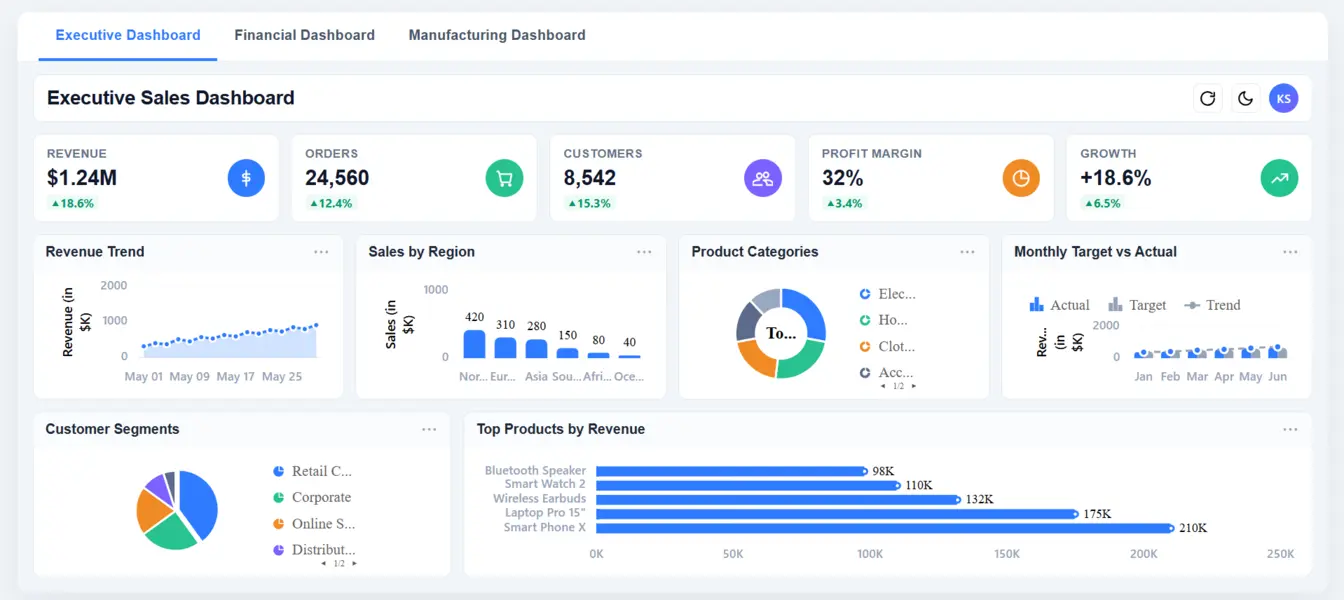Click the orange Profit Margin pie icon
Screen dimensions: 1344x600
(1021, 178)
